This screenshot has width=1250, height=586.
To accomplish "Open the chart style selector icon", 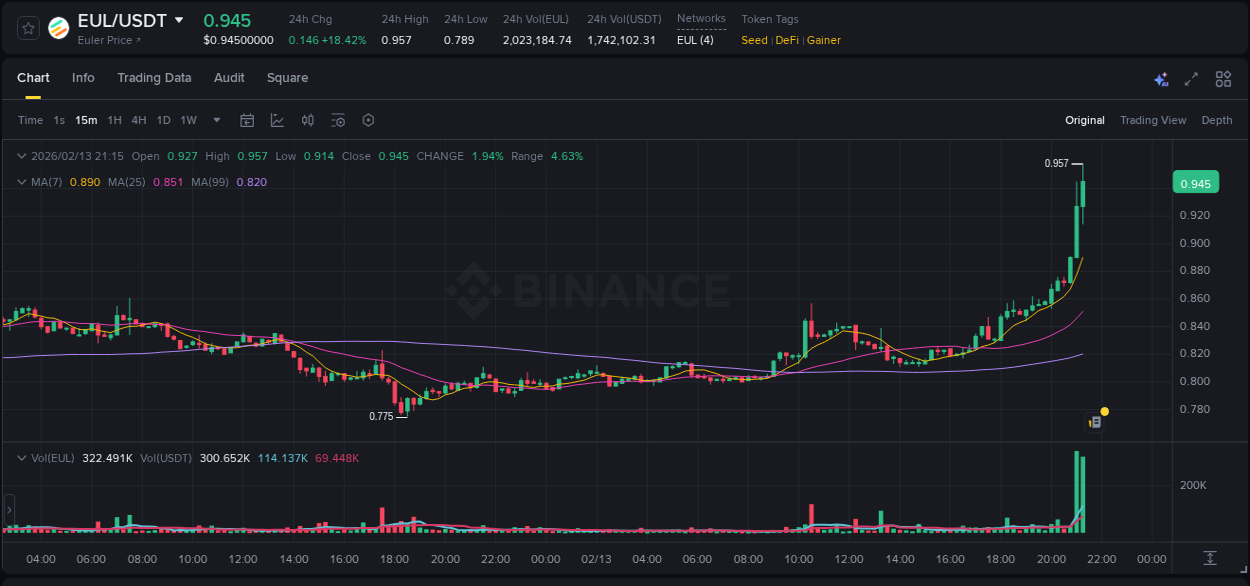I will pyautogui.click(x=277, y=120).
